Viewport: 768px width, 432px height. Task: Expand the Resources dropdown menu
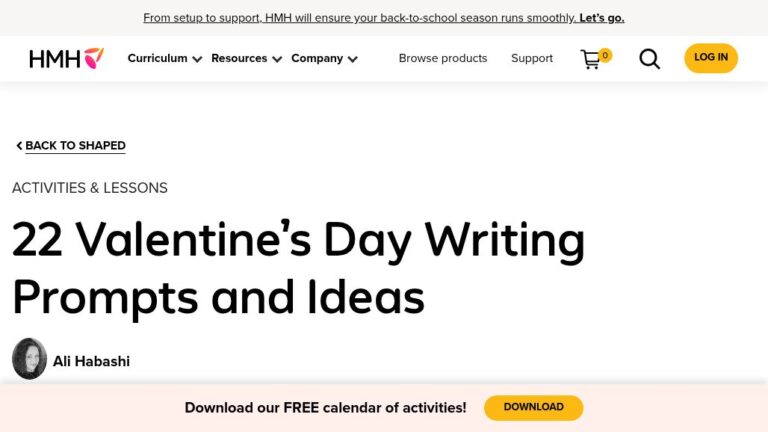pyautogui.click(x=246, y=58)
